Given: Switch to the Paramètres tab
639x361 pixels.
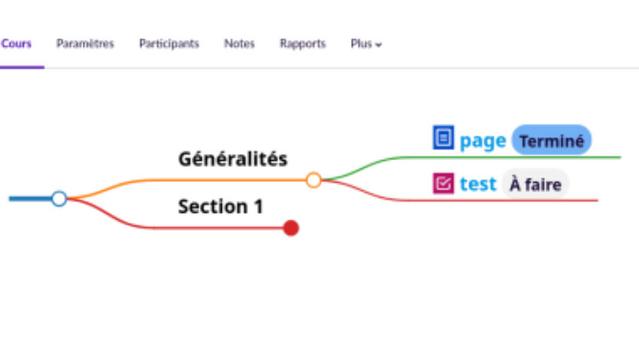Looking at the screenshot, I should 85,44.
